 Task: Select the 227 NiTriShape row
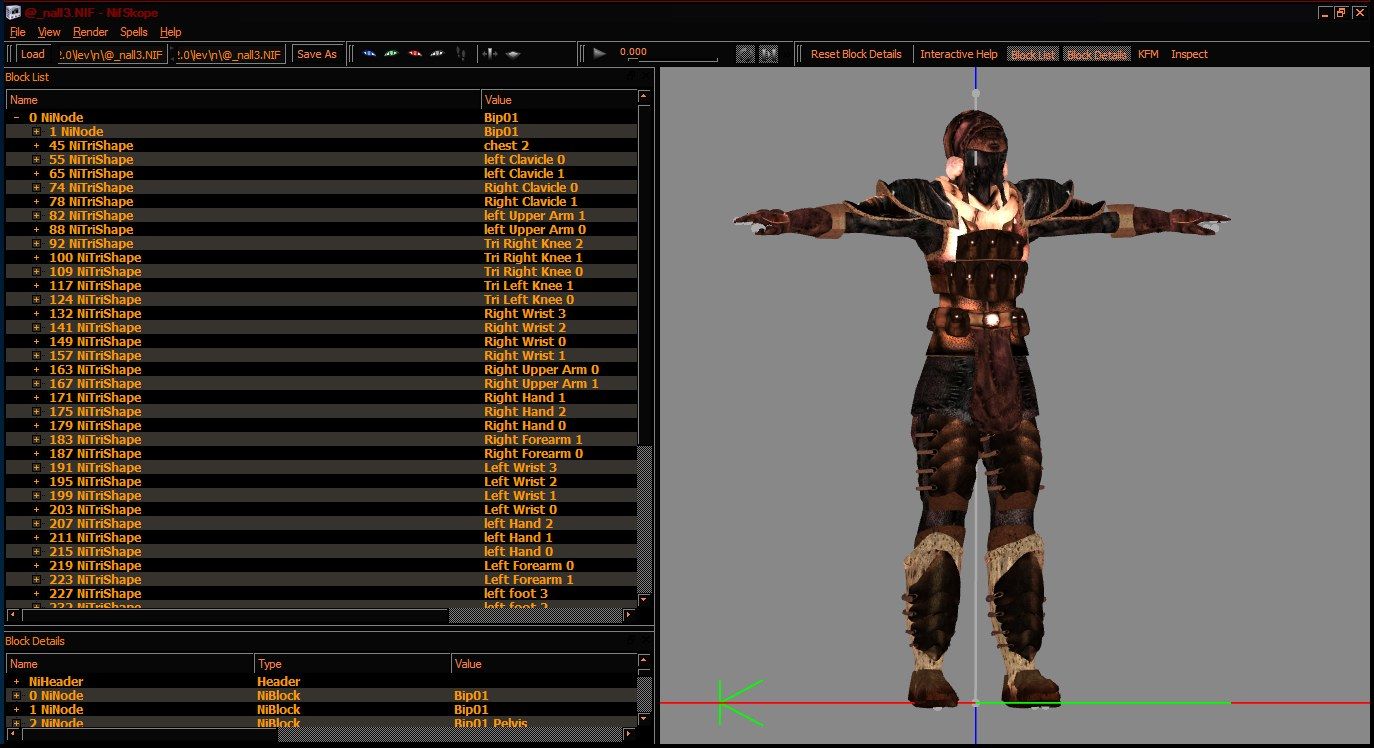tap(322, 594)
